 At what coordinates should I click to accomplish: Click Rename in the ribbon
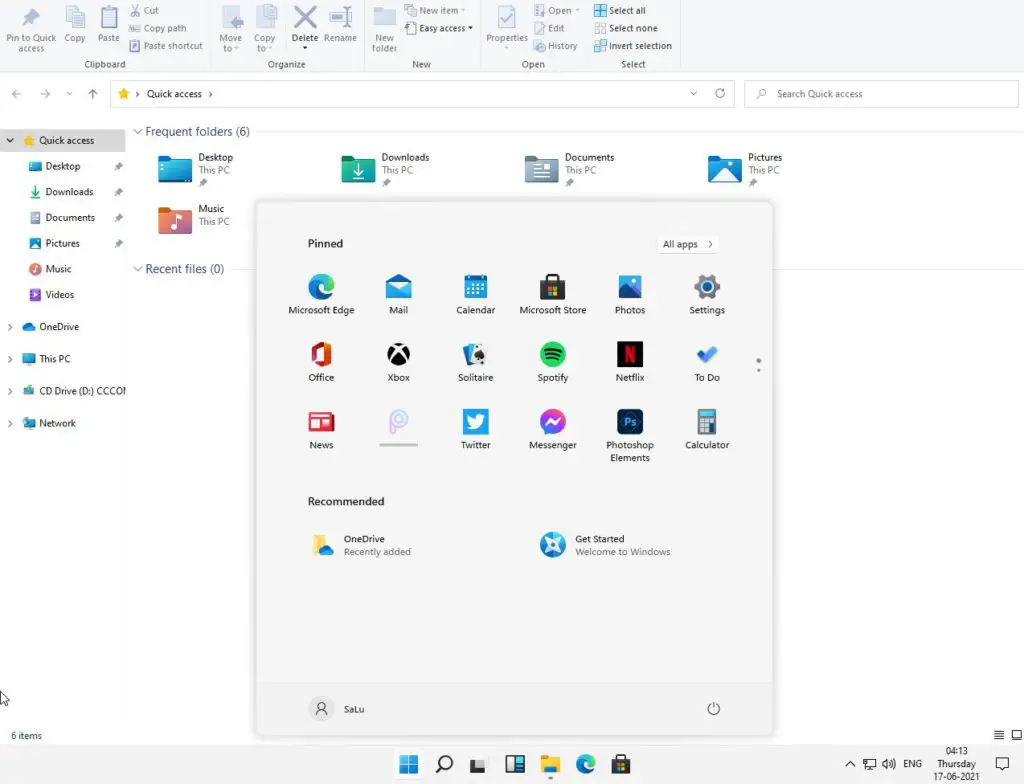tap(340, 25)
